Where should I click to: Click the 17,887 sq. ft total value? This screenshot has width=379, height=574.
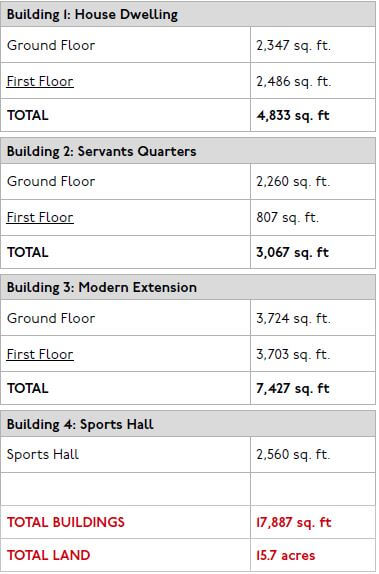pos(294,522)
